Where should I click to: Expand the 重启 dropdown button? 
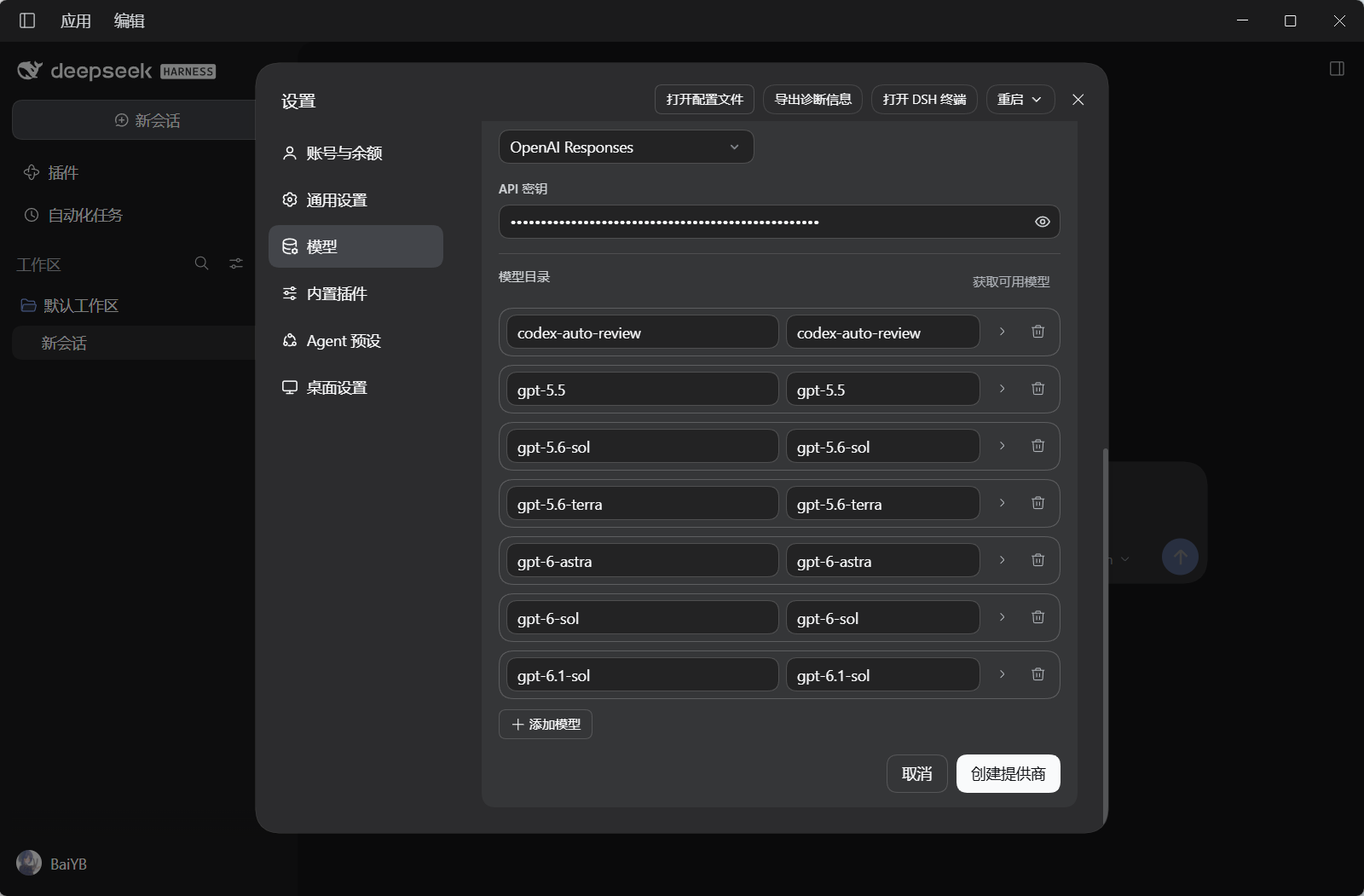[1020, 100]
